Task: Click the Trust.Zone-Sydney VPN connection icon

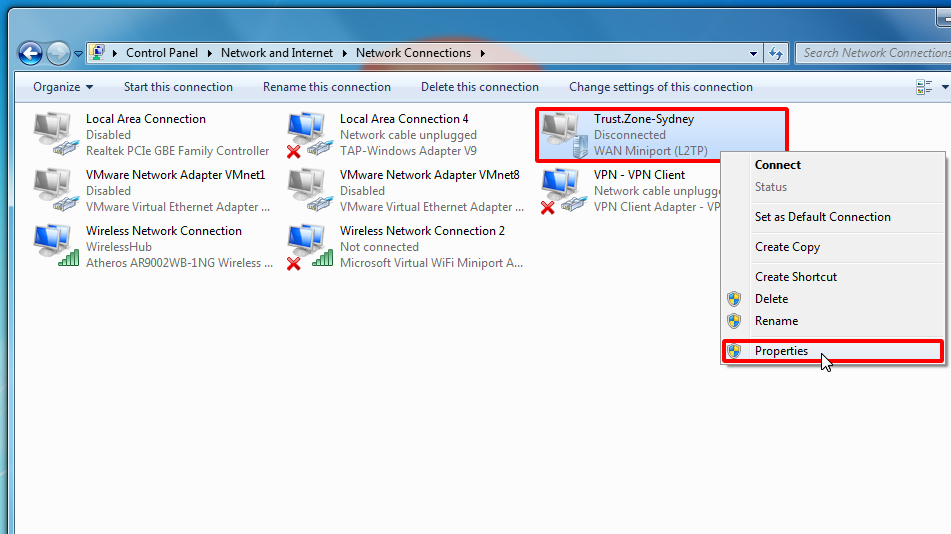Action: [564, 134]
